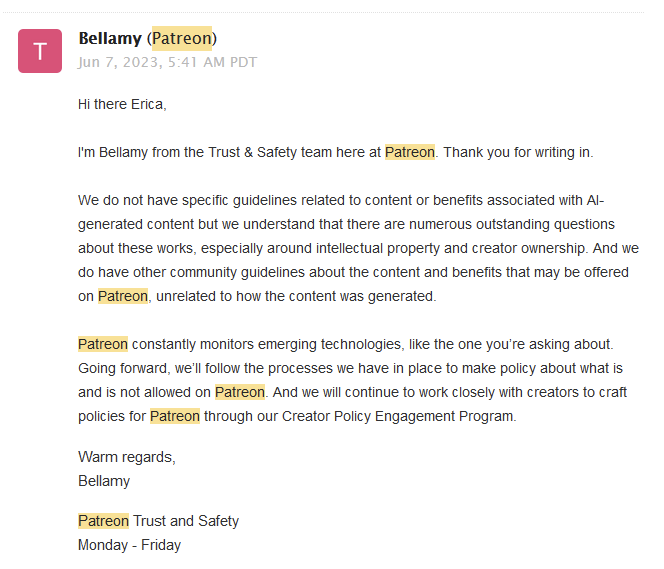This screenshot has width=664, height=569.
Task: Click sender name Bellamy in header
Action: [110, 39]
